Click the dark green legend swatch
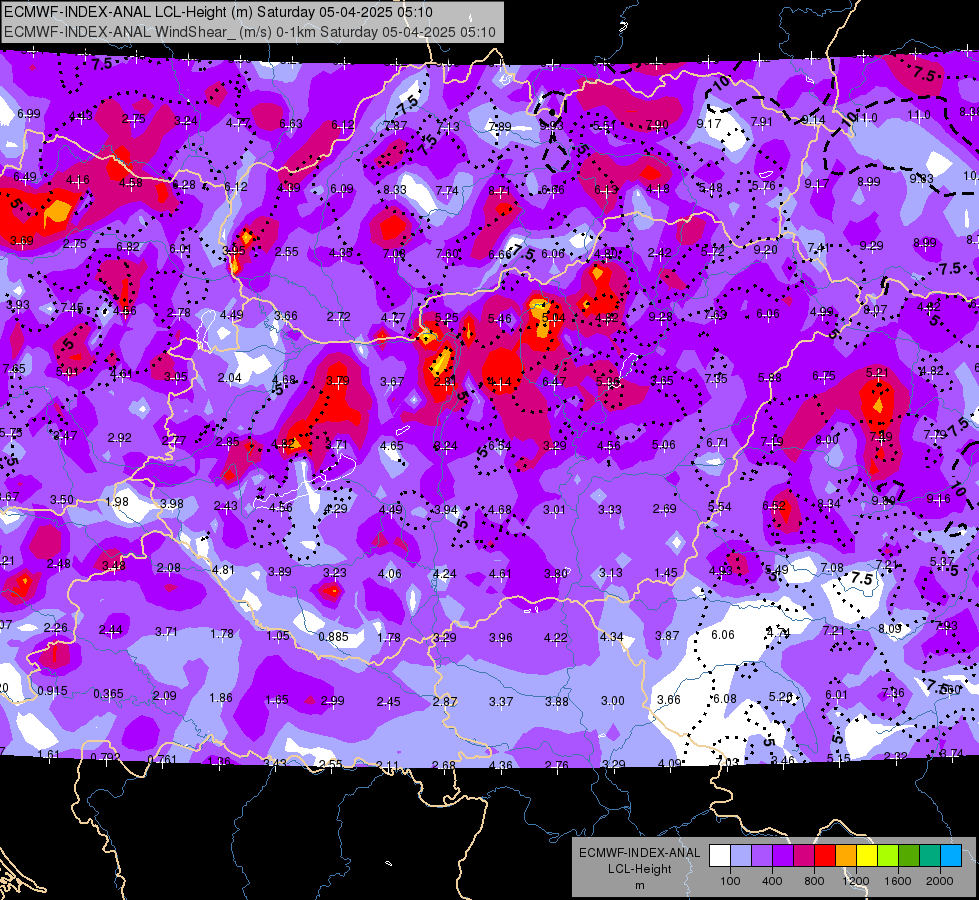Viewport: 979px width, 900px height. (x=908, y=856)
